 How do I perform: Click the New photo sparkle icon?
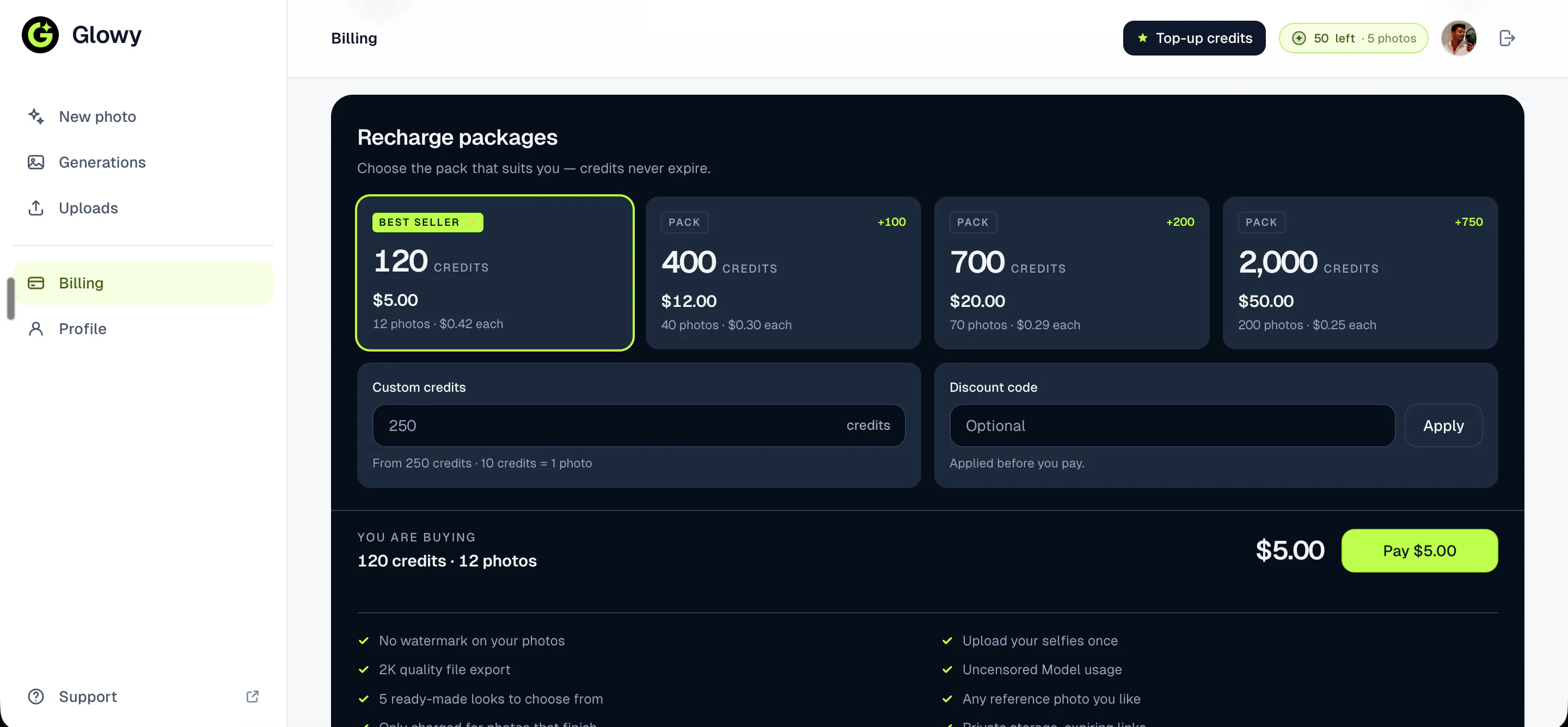coord(36,116)
